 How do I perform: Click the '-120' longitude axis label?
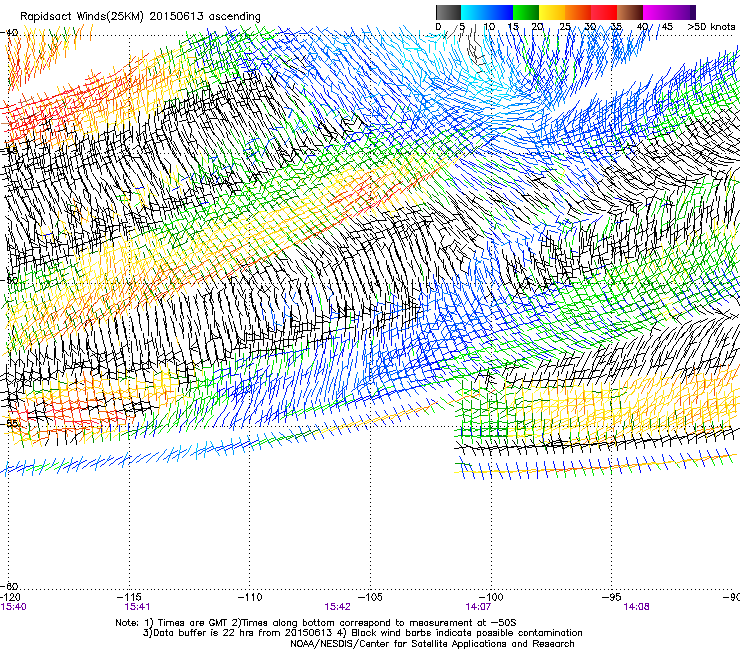tap(10, 598)
